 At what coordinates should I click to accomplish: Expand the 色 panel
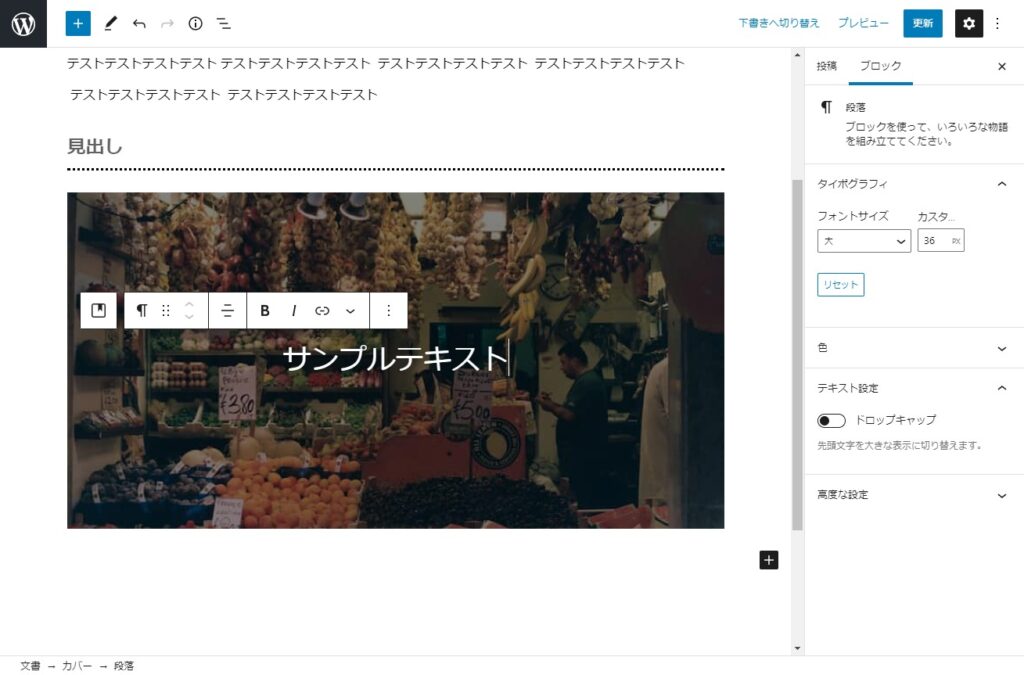tap(912, 348)
